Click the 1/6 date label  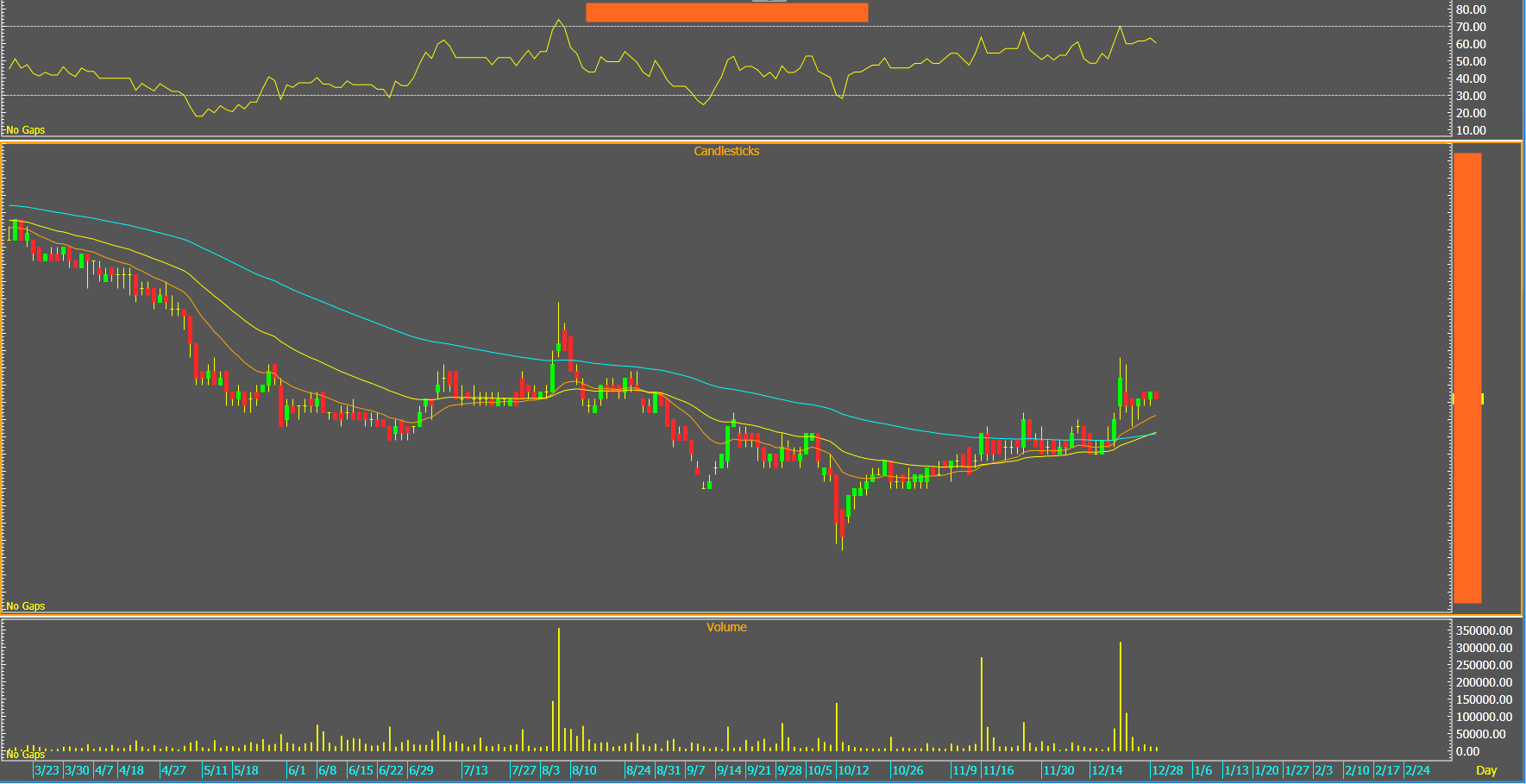[1203, 770]
